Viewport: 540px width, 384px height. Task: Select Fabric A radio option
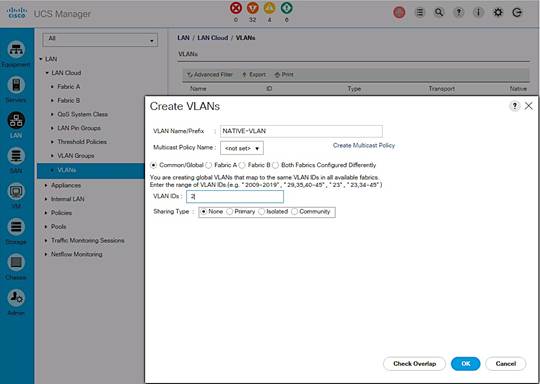point(208,165)
